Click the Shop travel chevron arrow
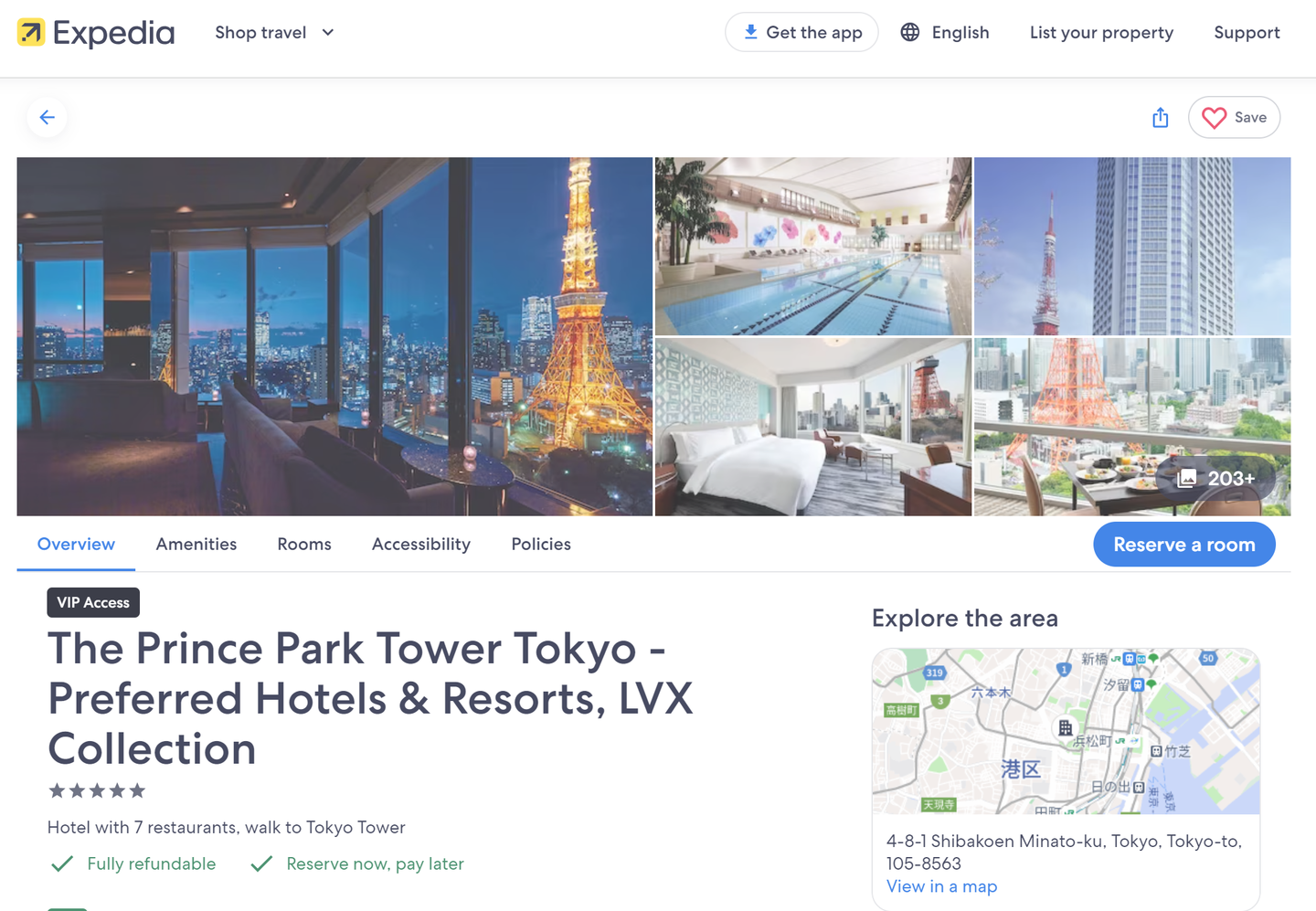The width and height of the screenshot is (1316, 911). 328,32
